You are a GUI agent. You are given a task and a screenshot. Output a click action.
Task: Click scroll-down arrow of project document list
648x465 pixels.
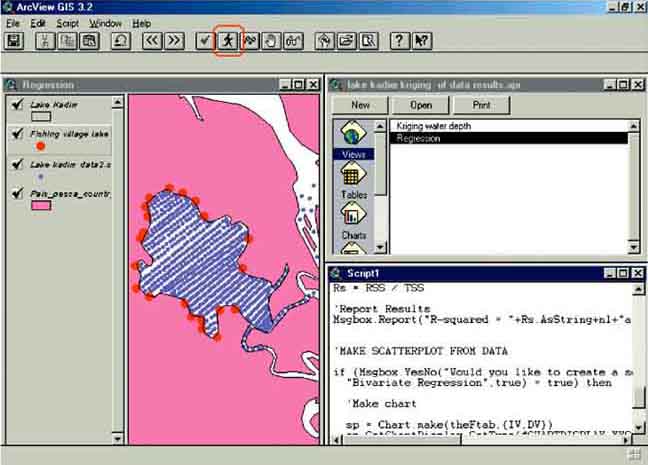tap(634, 247)
